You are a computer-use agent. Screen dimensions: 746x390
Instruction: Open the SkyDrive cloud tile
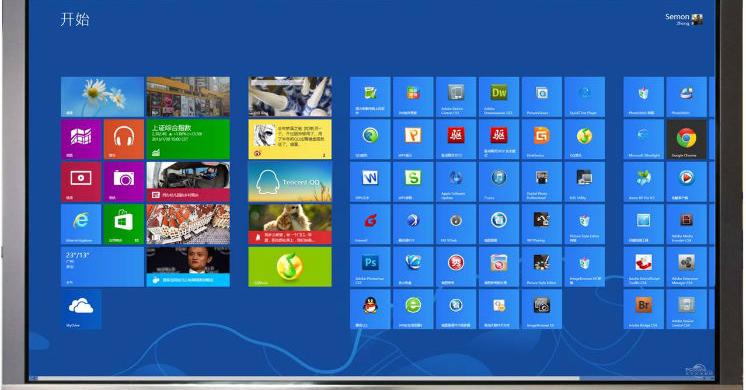[81, 309]
